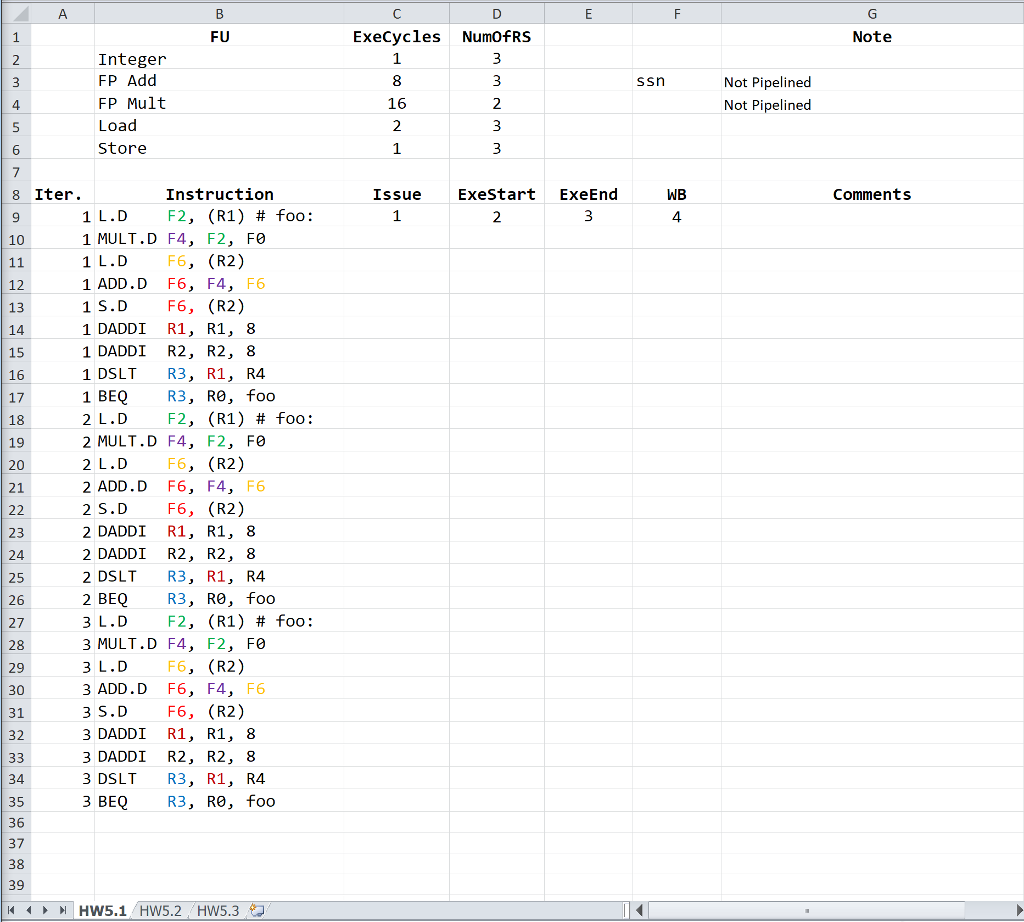1024x922 pixels.
Task: Select column C header
Action: [x=397, y=14]
